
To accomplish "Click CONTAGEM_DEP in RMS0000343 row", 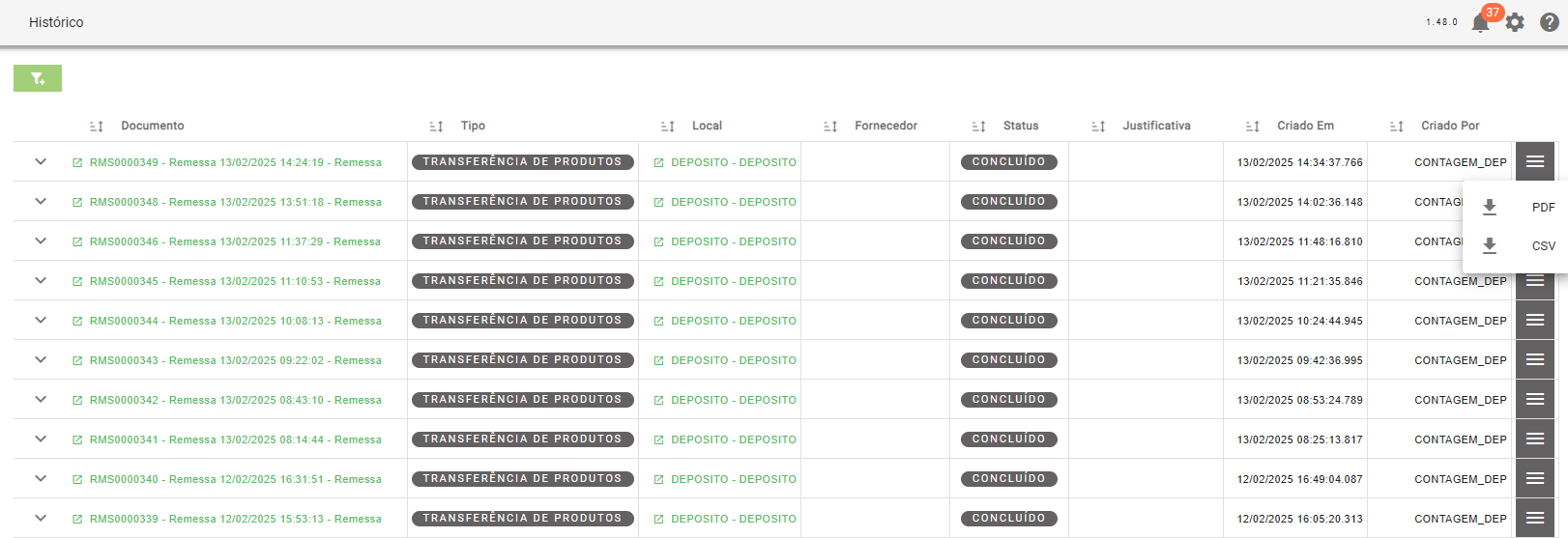I will click(1461, 360).
